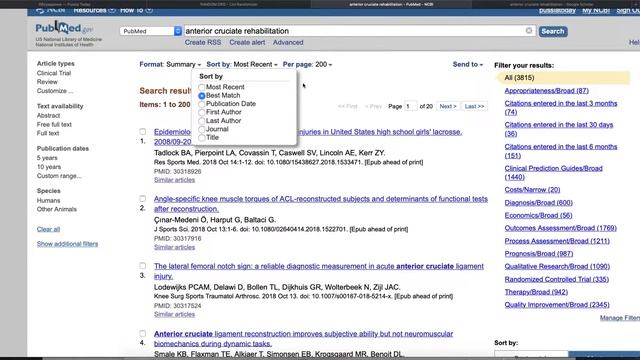Filter by Abstract text availability
Image resolution: width=640 pixels, height=360 pixels.
pos(48,116)
